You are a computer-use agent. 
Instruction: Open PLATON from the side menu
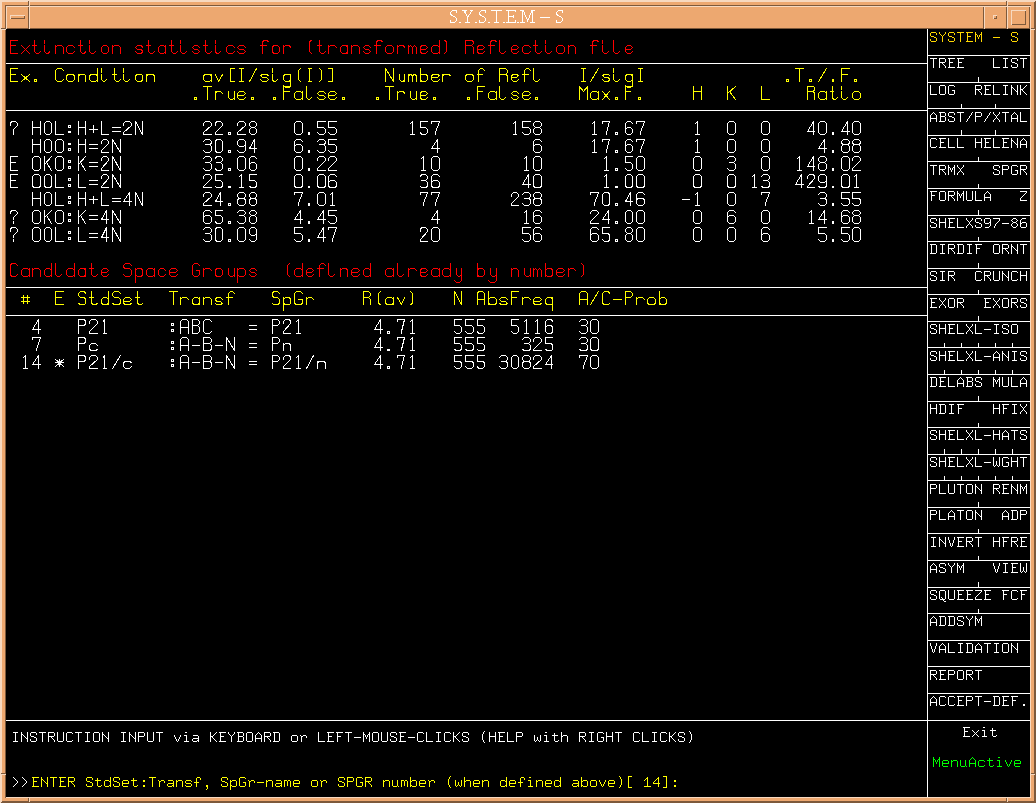[955, 515]
